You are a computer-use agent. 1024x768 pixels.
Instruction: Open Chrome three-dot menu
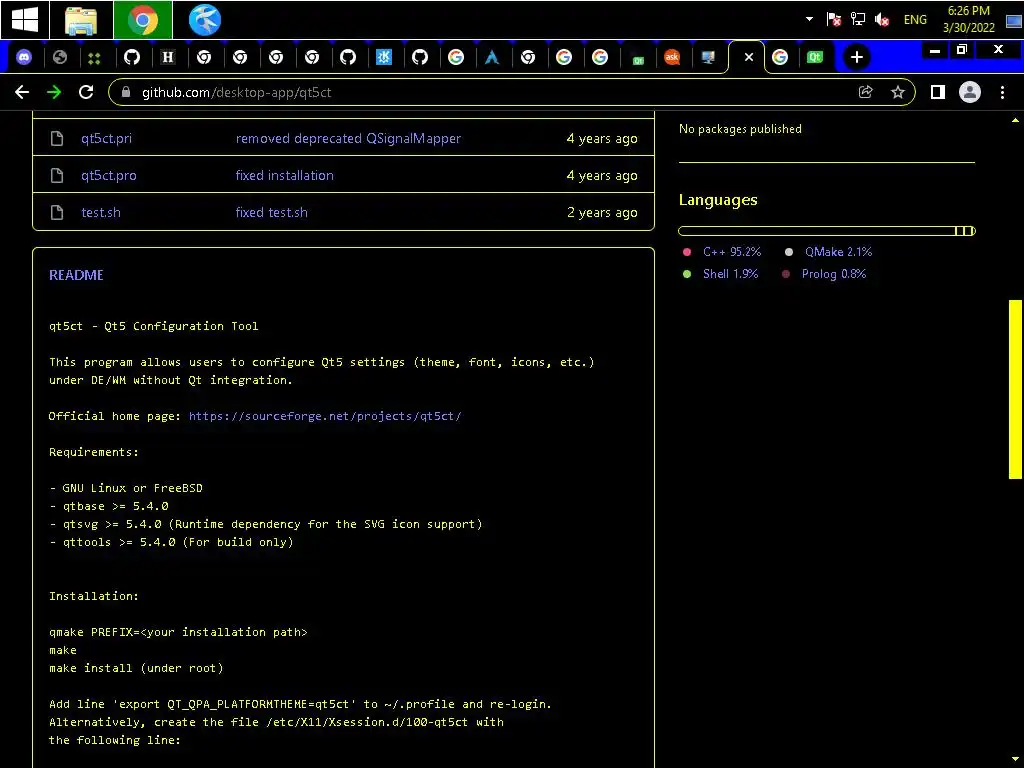coord(1002,92)
